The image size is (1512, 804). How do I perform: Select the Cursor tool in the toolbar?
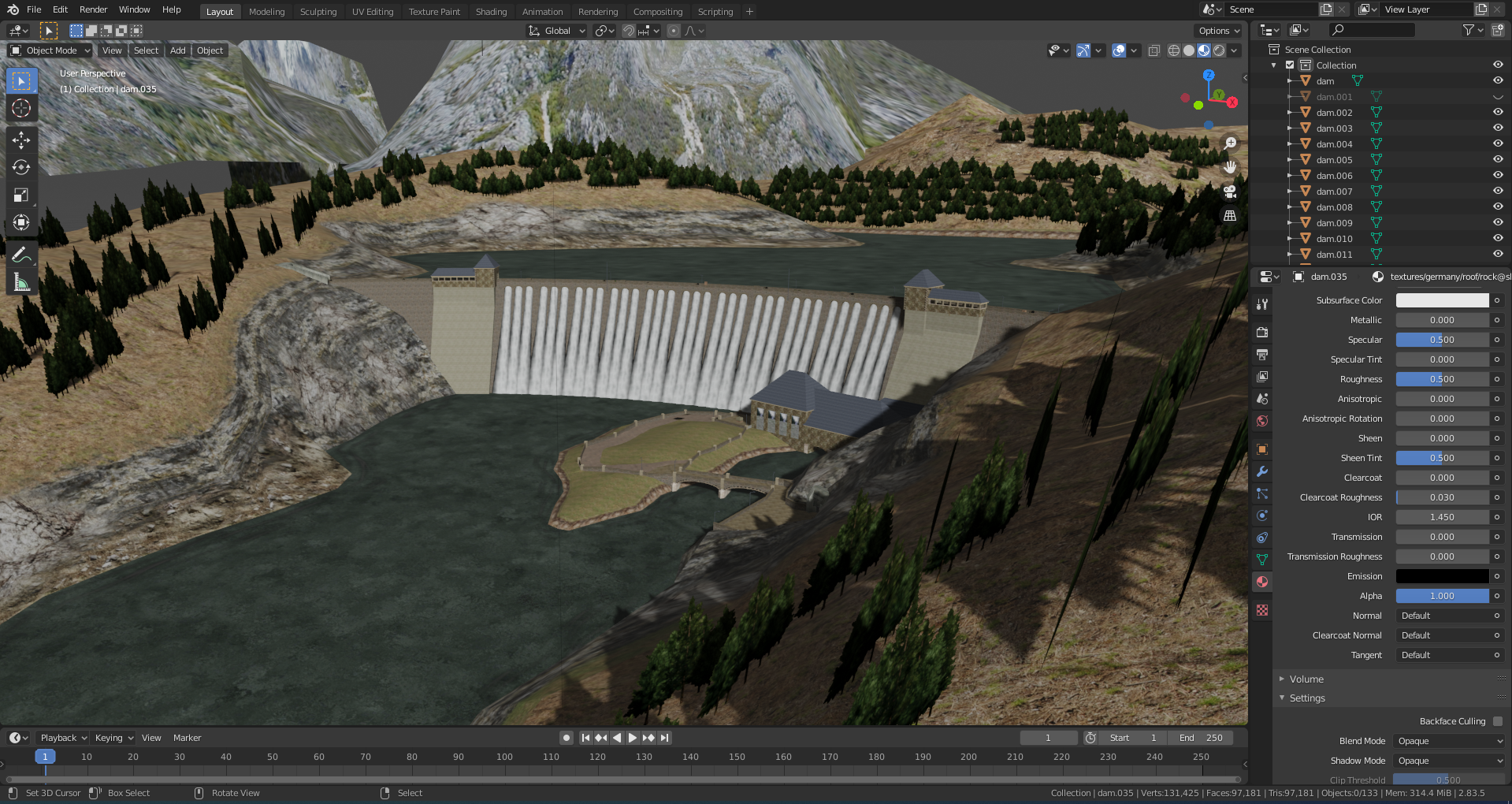(x=21, y=109)
